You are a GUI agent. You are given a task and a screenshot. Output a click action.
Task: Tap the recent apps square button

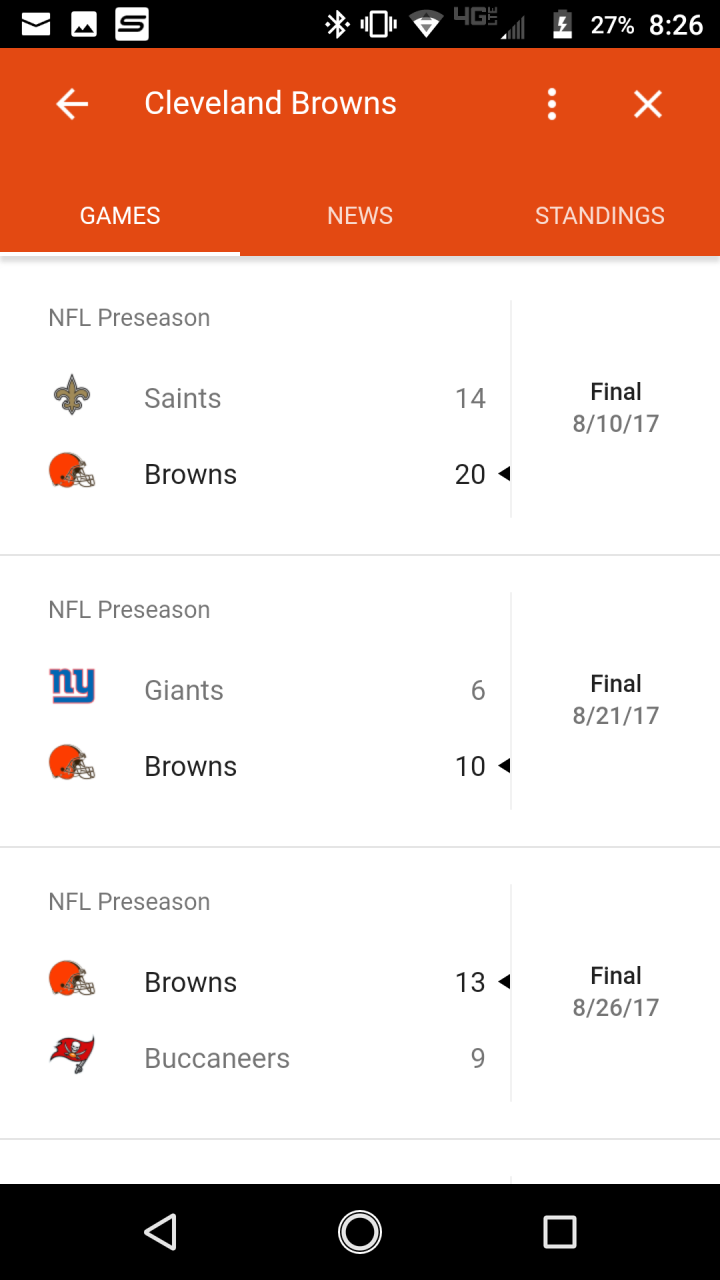[x=560, y=1232]
